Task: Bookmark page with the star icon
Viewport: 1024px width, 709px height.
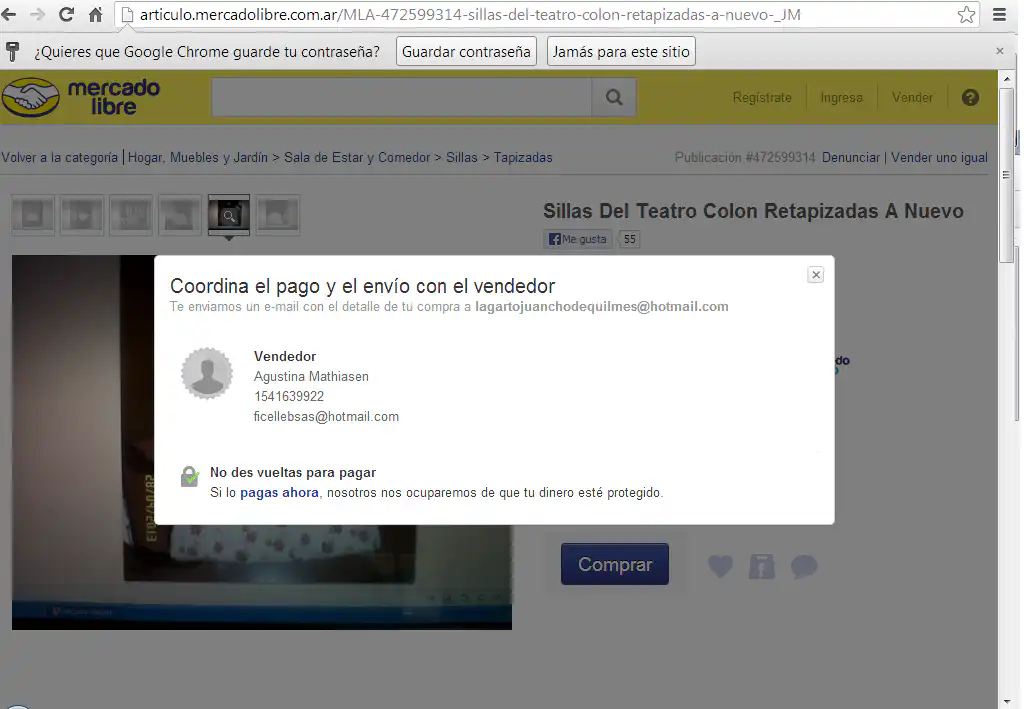Action: [966, 15]
